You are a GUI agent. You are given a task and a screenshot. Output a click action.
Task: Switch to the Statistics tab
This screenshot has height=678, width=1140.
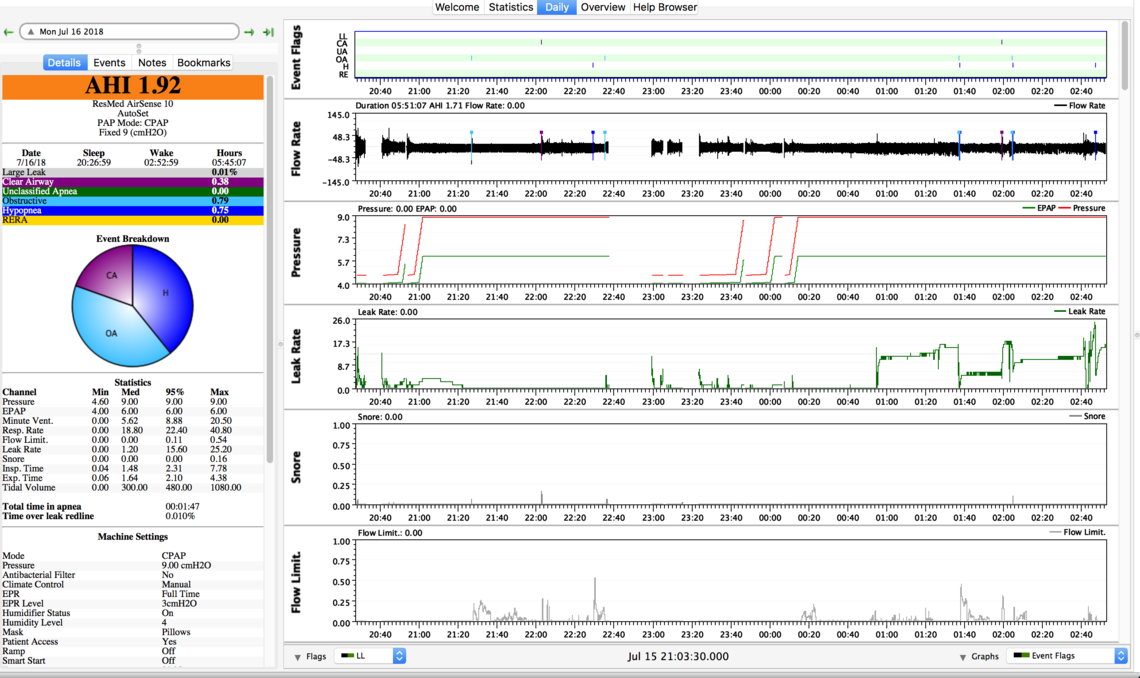coord(510,7)
